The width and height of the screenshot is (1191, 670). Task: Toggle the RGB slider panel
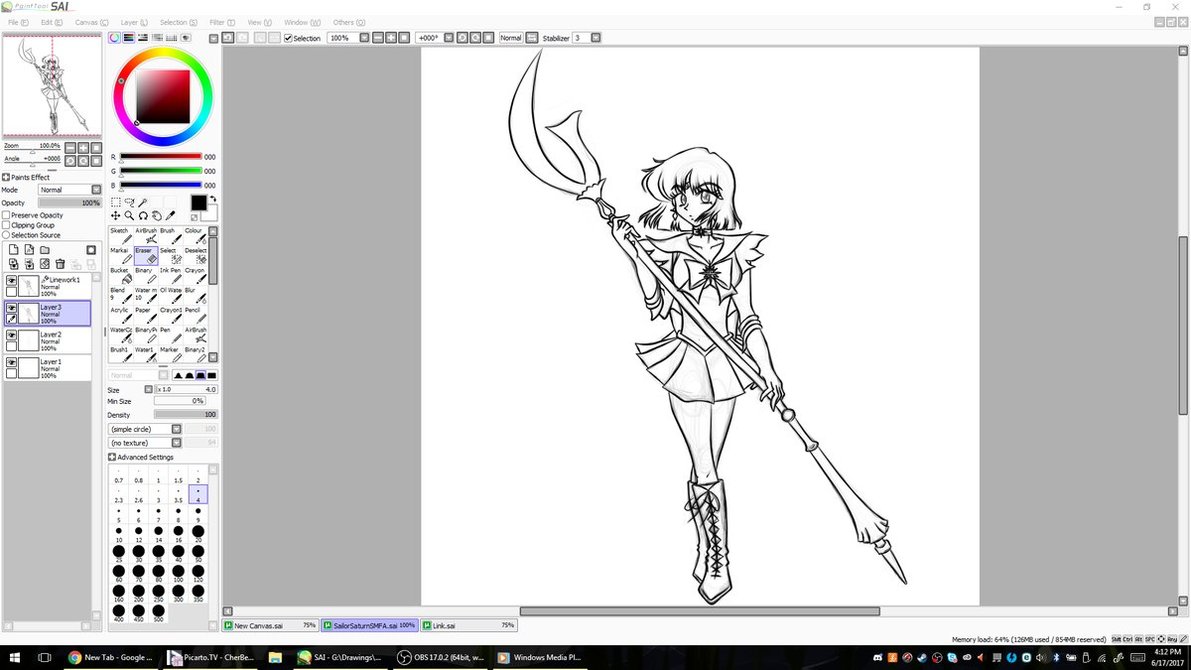click(x=128, y=37)
